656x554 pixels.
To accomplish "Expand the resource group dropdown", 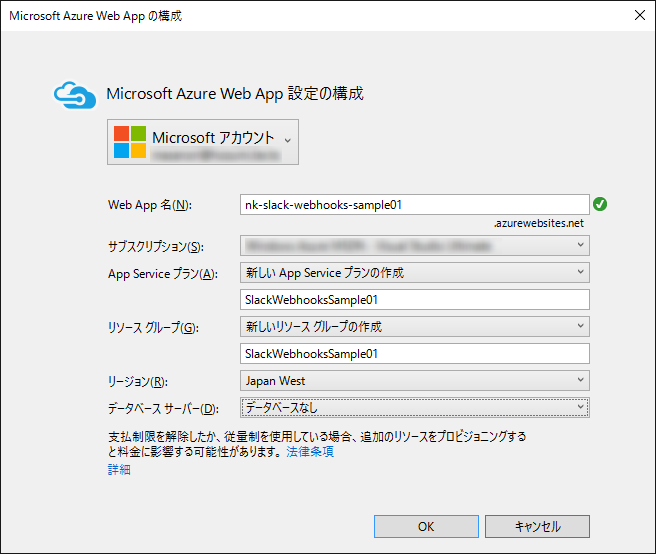I will pyautogui.click(x=415, y=326).
